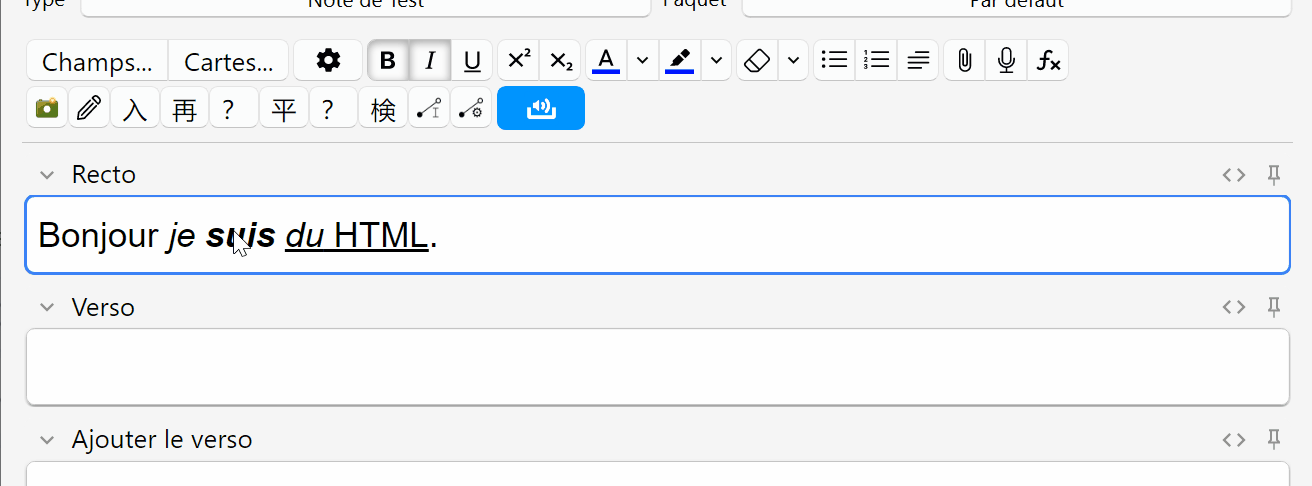The height and width of the screenshot is (486, 1312).
Task: Toggle HTML editor for Verso
Action: (x=1234, y=307)
